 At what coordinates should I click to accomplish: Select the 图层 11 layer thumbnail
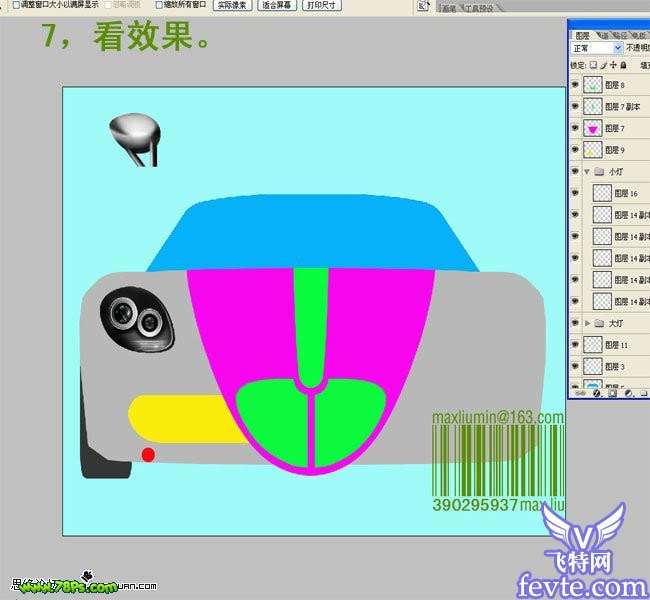pos(593,345)
